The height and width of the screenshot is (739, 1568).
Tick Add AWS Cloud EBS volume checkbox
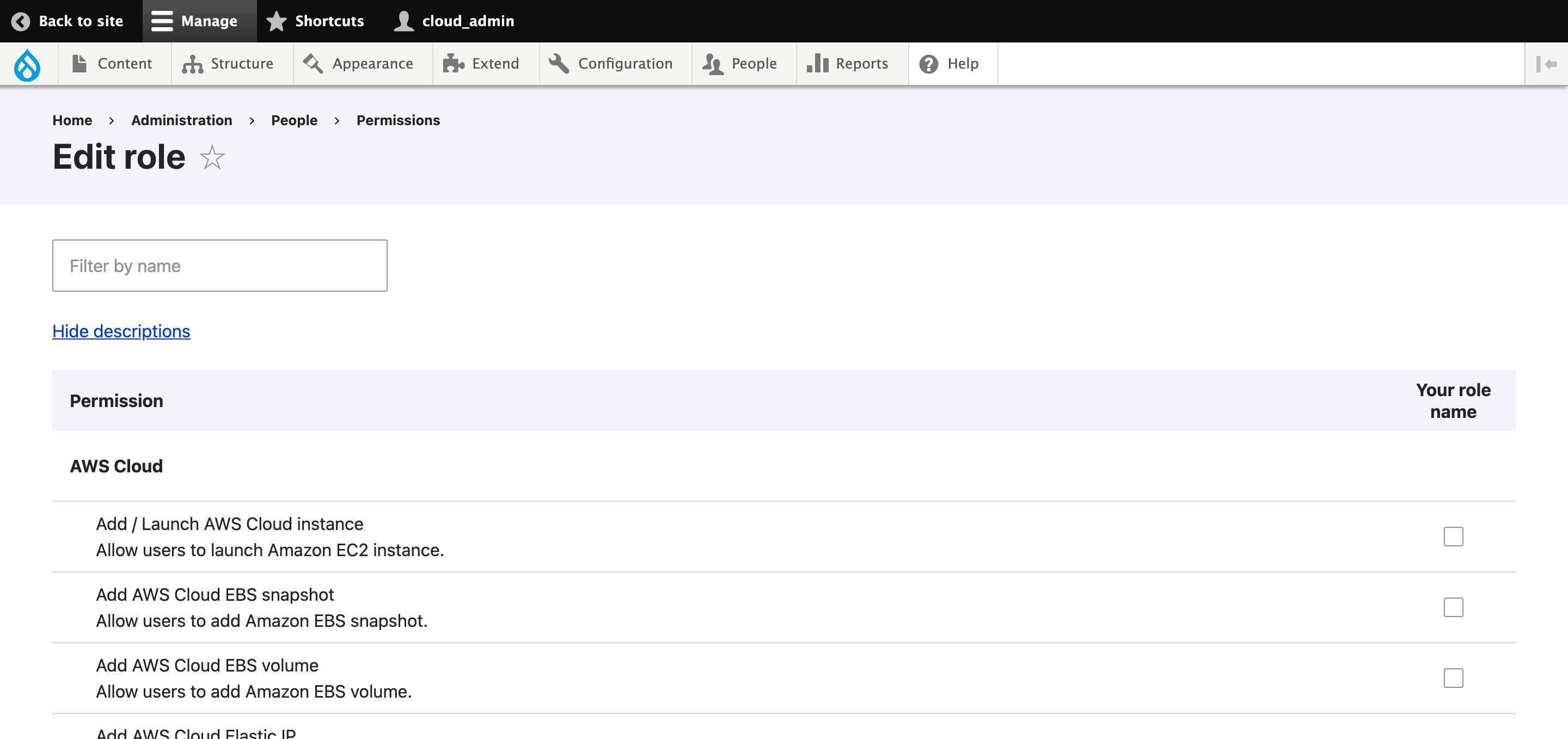[x=1453, y=678]
